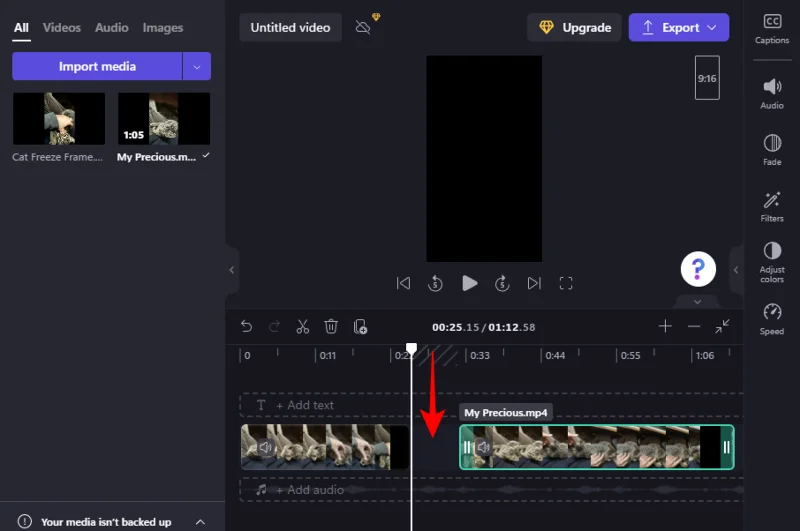Viewport: 800px width, 531px height.
Task: Switch to the All media tab
Action: click(x=21, y=28)
